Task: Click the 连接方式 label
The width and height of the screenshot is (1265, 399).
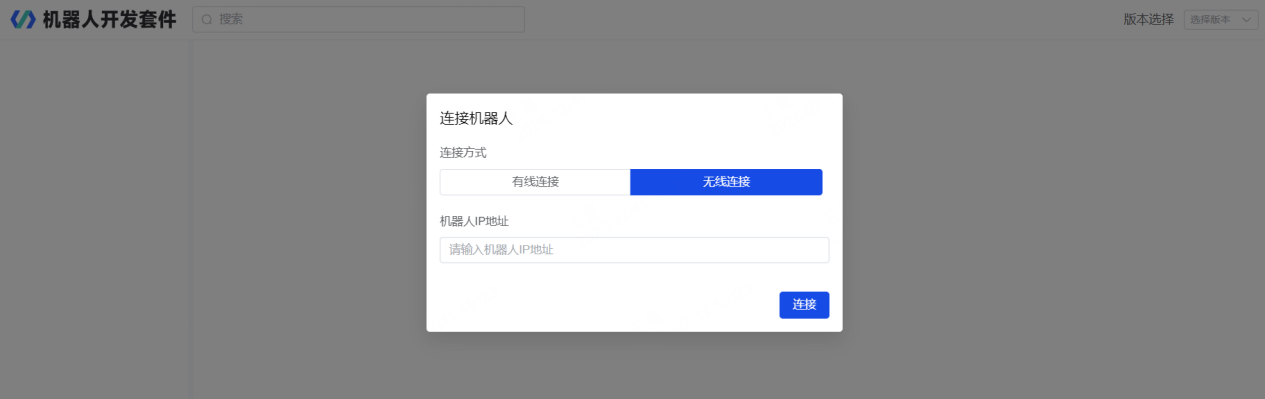Action: (464, 153)
